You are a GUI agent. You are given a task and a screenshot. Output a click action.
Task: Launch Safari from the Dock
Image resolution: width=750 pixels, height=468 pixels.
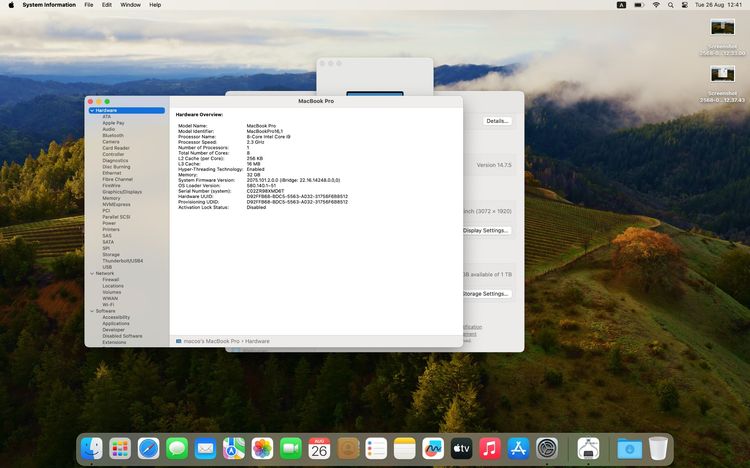pyautogui.click(x=148, y=449)
